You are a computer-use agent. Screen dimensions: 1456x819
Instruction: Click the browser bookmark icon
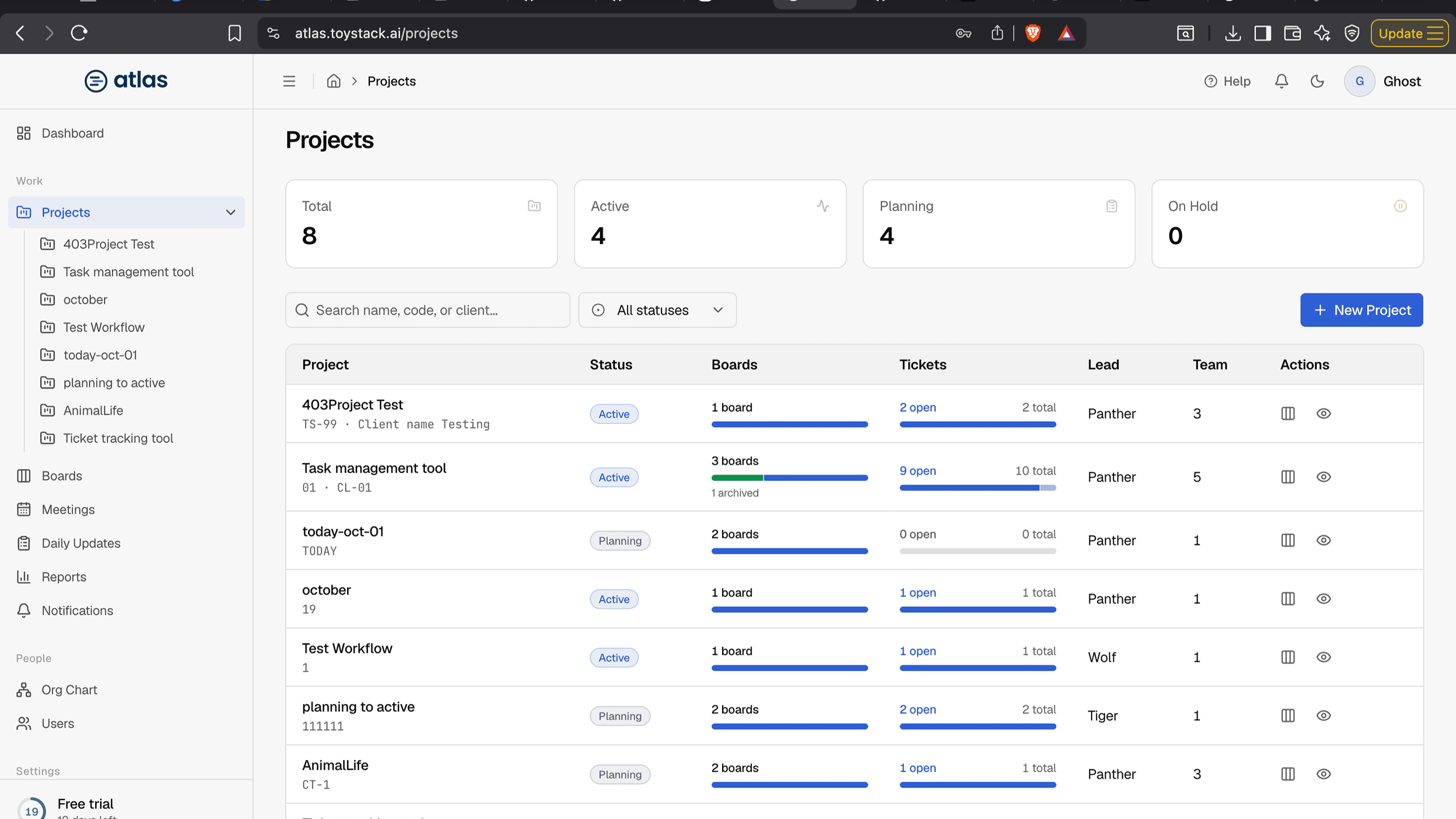pyautogui.click(x=234, y=33)
